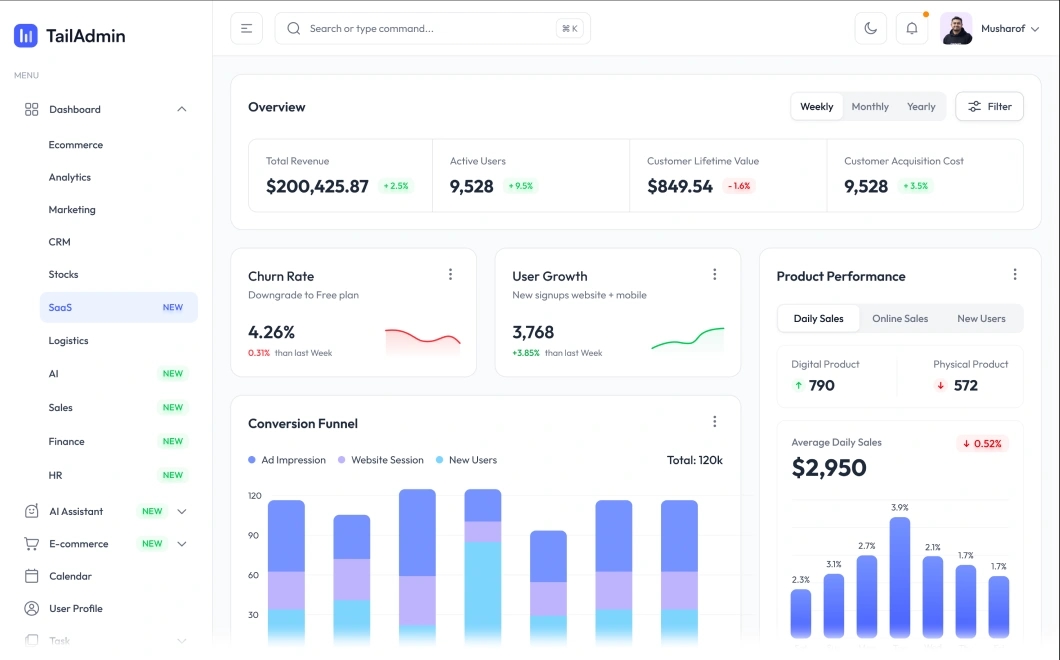Click the Filter button
This screenshot has width=1060, height=660.
click(x=990, y=107)
